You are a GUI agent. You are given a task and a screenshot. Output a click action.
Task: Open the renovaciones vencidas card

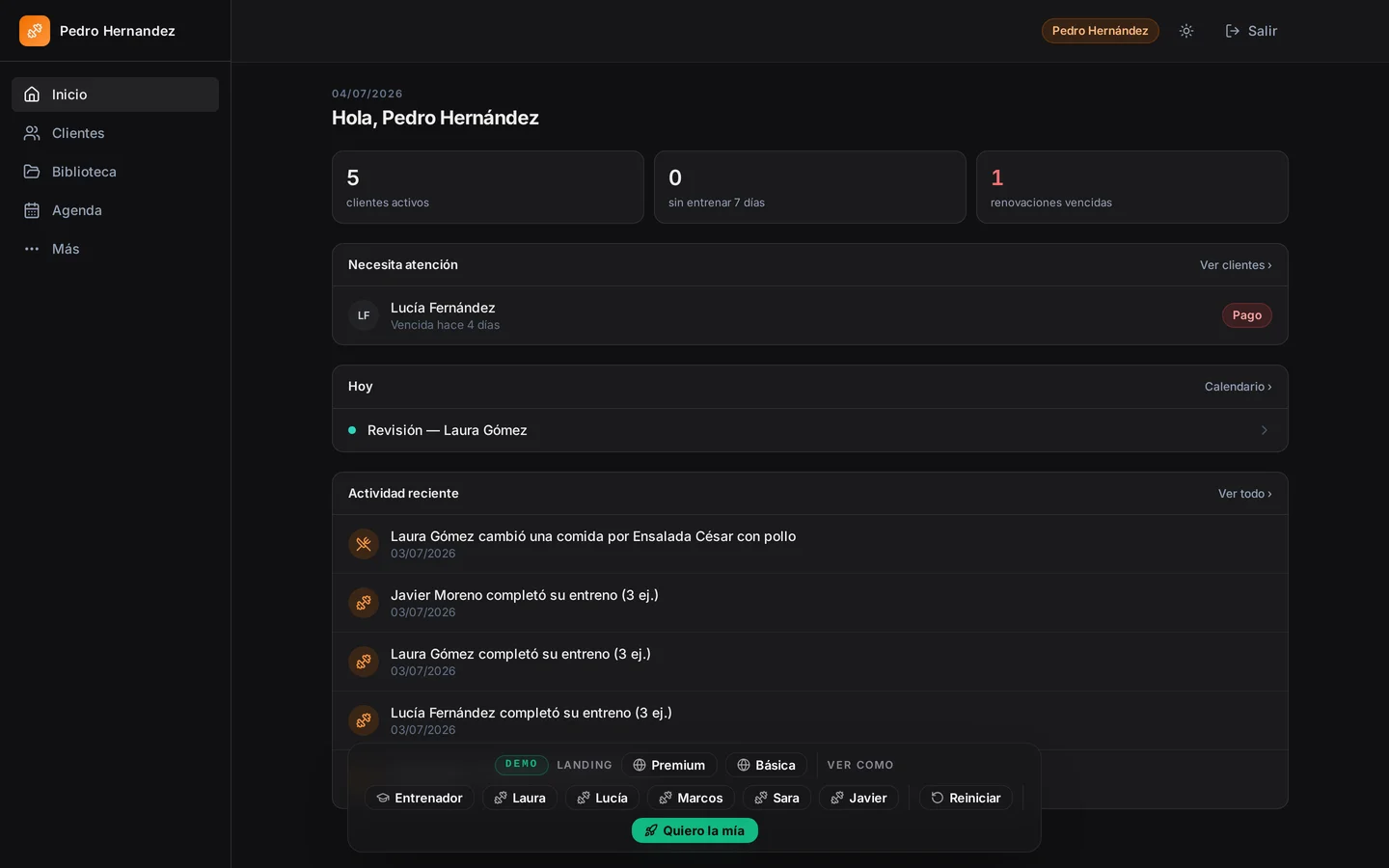click(1132, 187)
